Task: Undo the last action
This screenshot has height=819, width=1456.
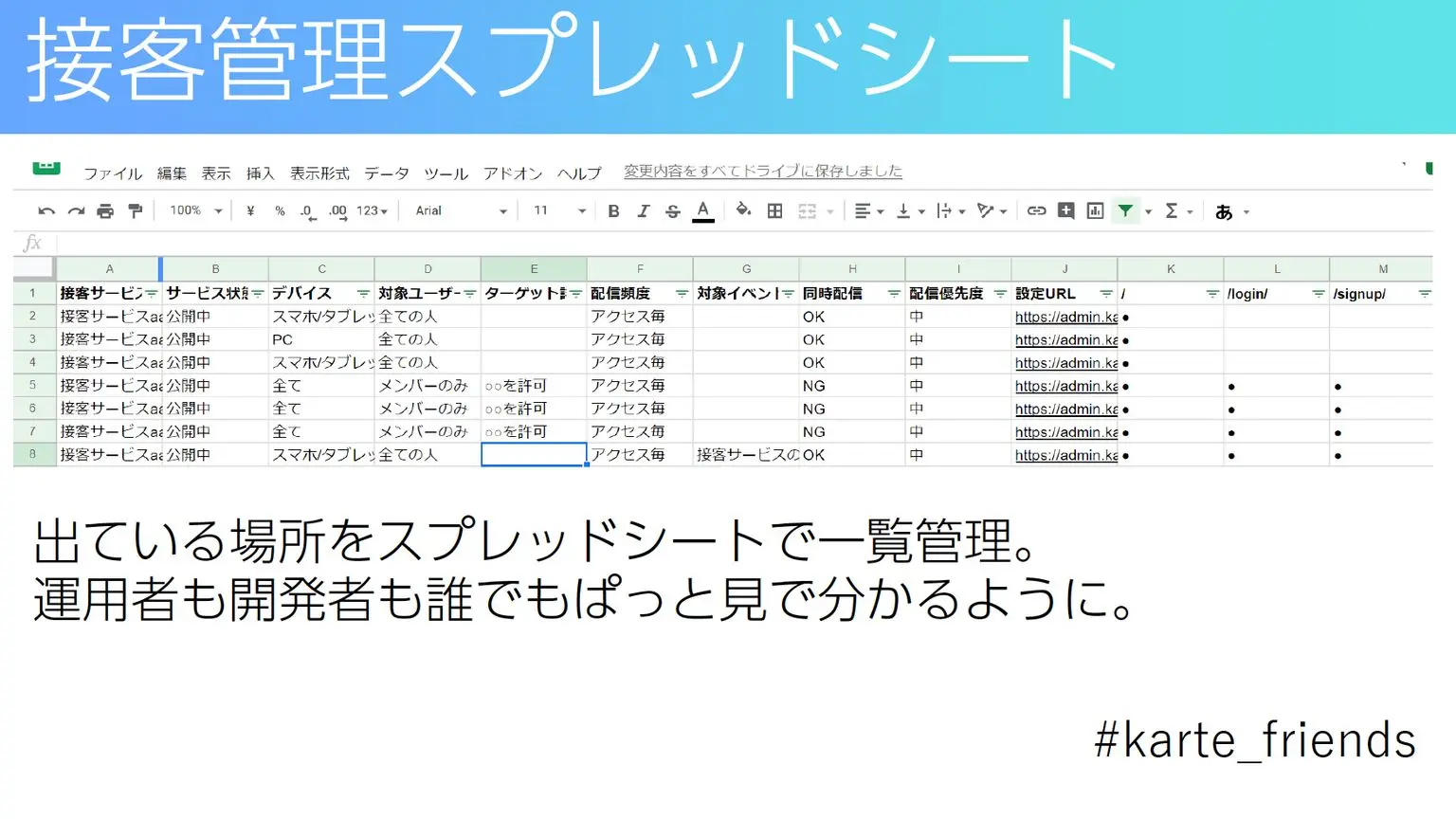Action: [x=45, y=210]
